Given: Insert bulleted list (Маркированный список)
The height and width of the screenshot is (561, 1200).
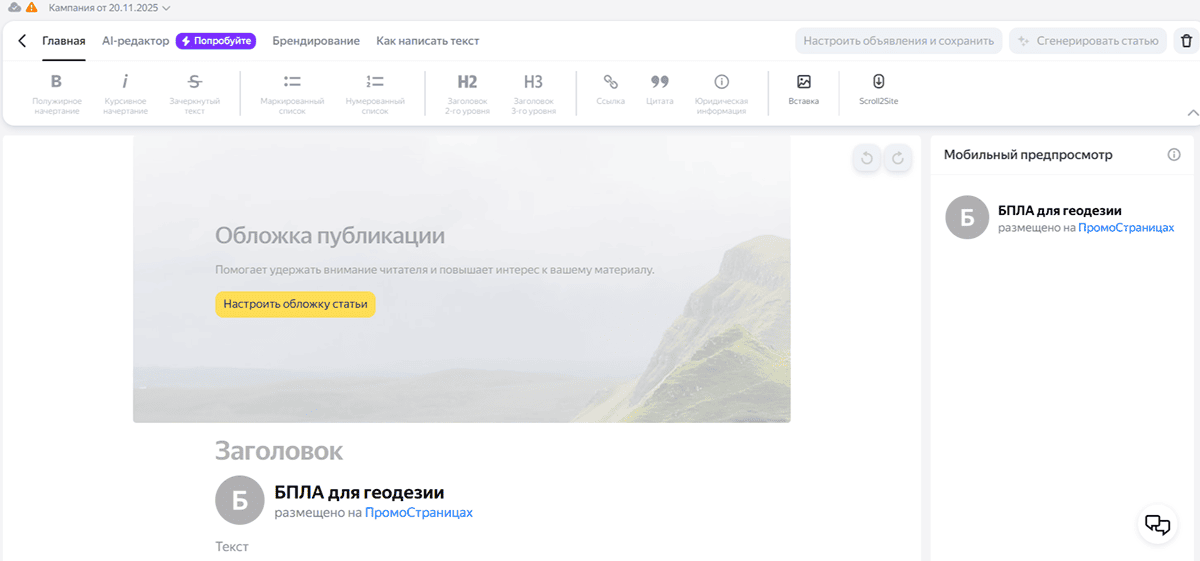Looking at the screenshot, I should click(292, 93).
